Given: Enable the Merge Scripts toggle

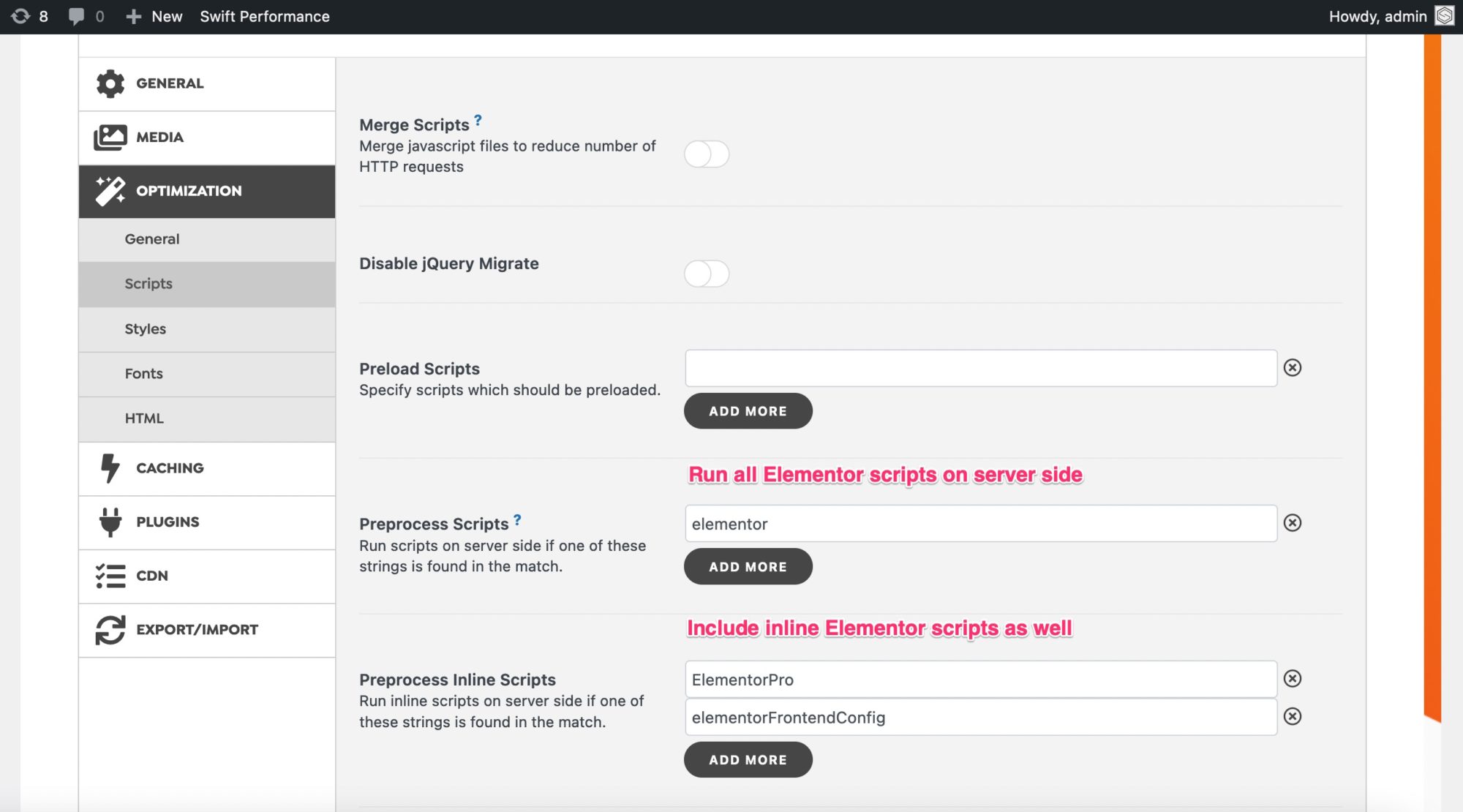Looking at the screenshot, I should (x=707, y=154).
